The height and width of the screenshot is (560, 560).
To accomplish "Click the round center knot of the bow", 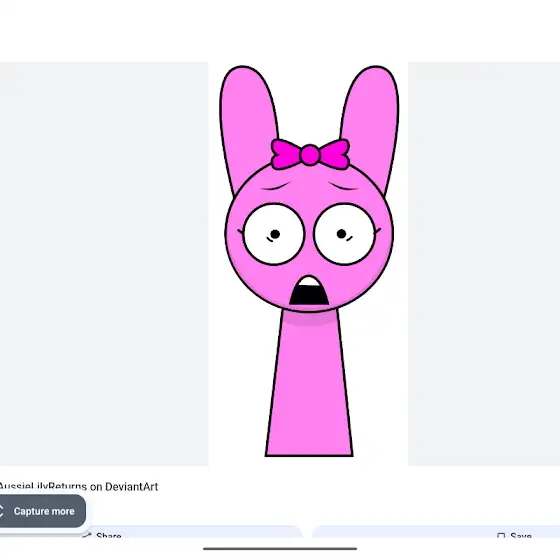I will pyautogui.click(x=310, y=155).
